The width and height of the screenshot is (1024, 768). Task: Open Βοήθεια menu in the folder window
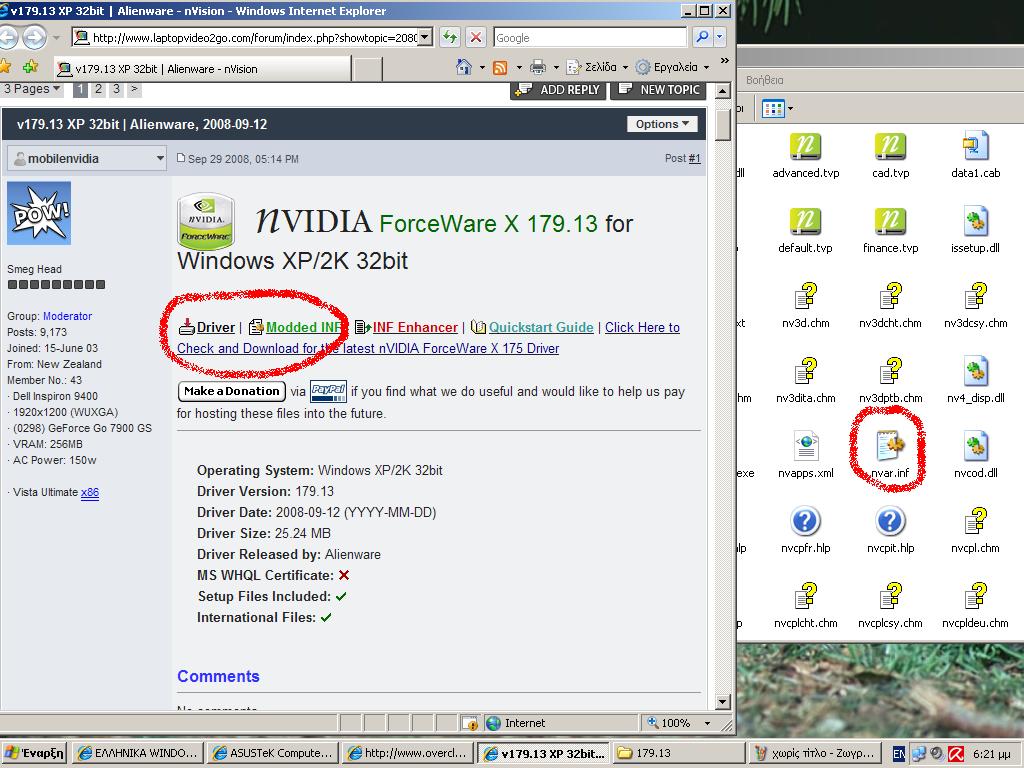coord(764,80)
